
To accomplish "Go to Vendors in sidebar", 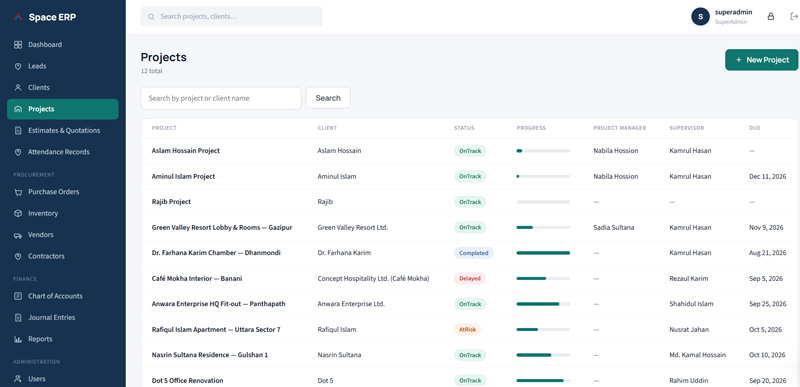I will coord(63,235).
